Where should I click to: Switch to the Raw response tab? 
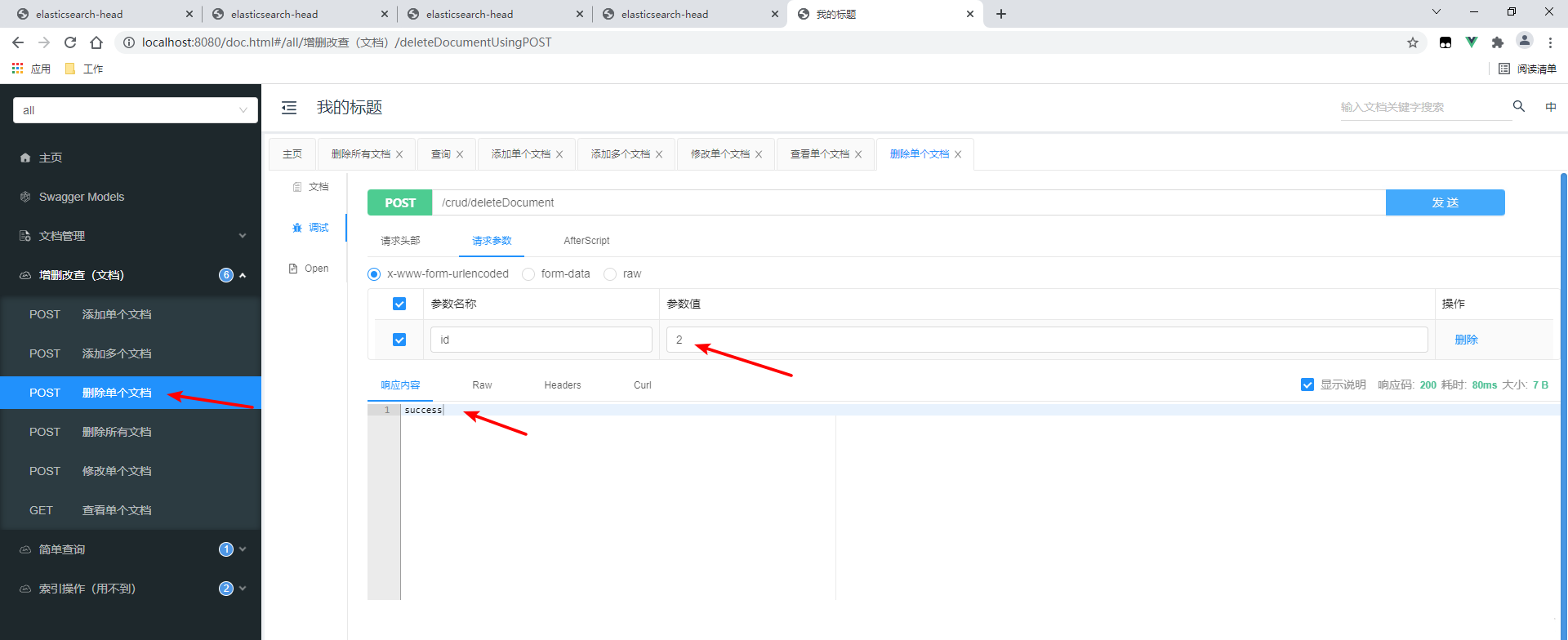click(x=482, y=385)
